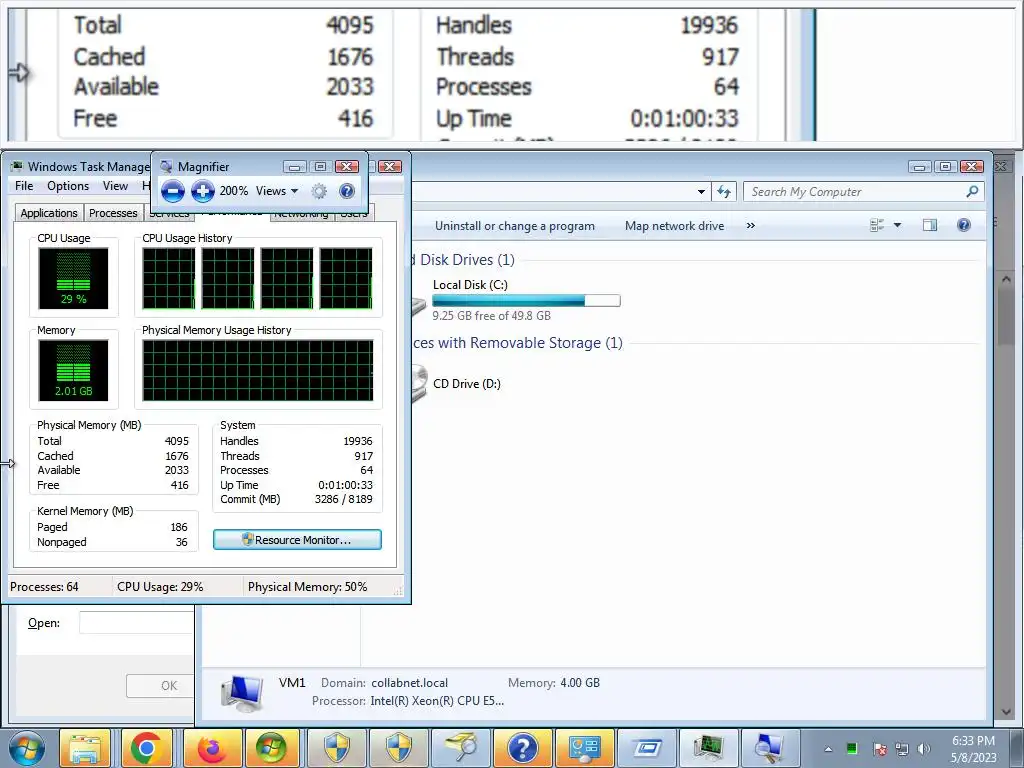Click the Open input field in Run dialog
1024x768 pixels.
(x=136, y=623)
